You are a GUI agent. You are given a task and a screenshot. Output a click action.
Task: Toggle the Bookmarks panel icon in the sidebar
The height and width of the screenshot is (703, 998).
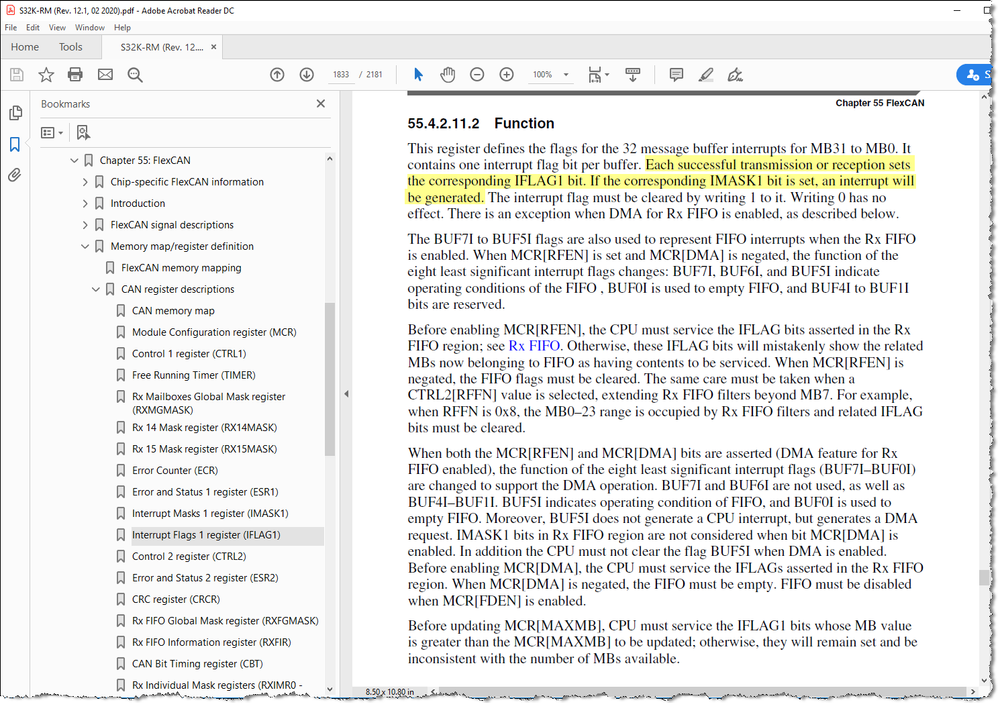(15, 144)
